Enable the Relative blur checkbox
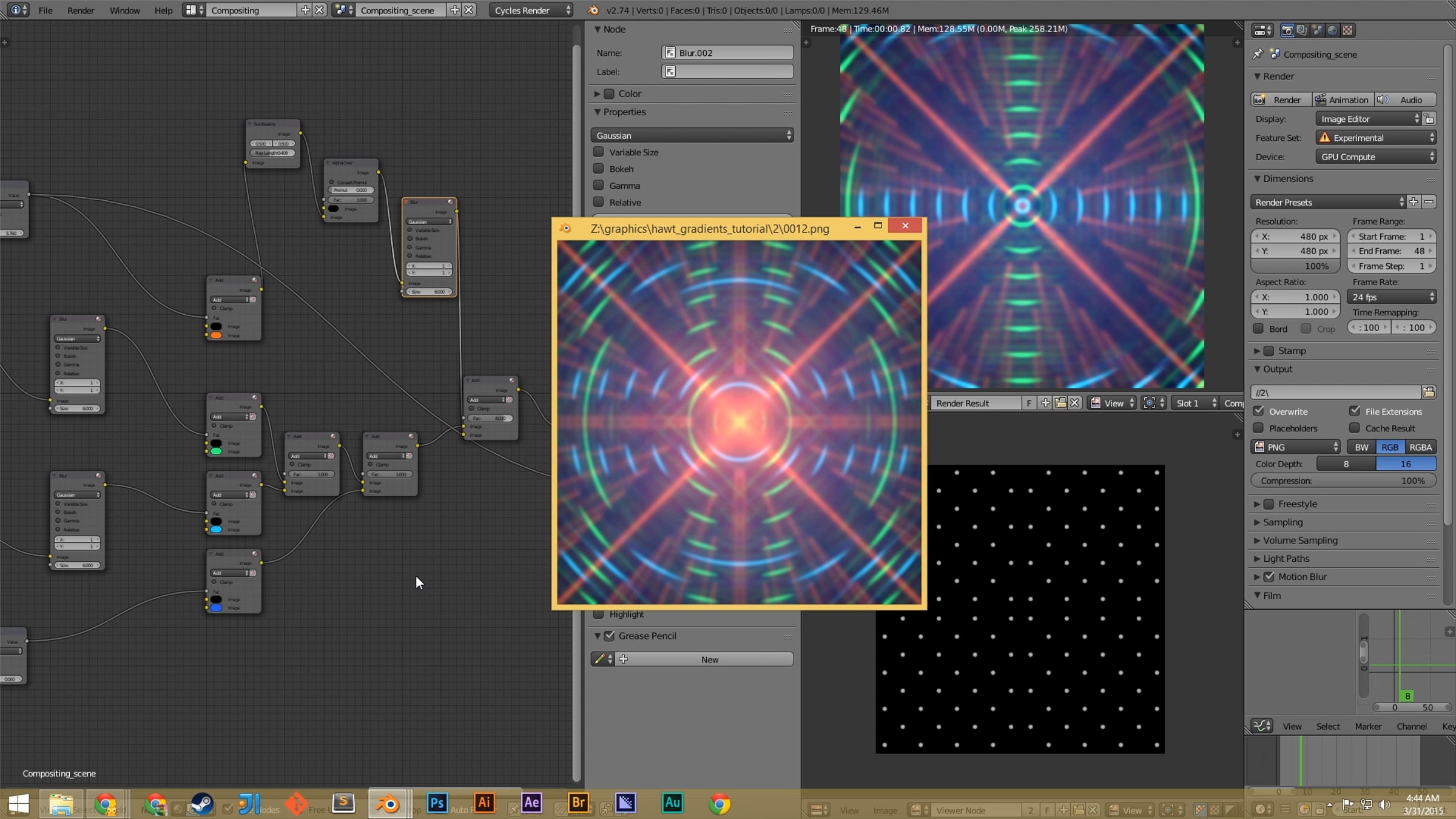This screenshot has height=819, width=1456. click(599, 202)
